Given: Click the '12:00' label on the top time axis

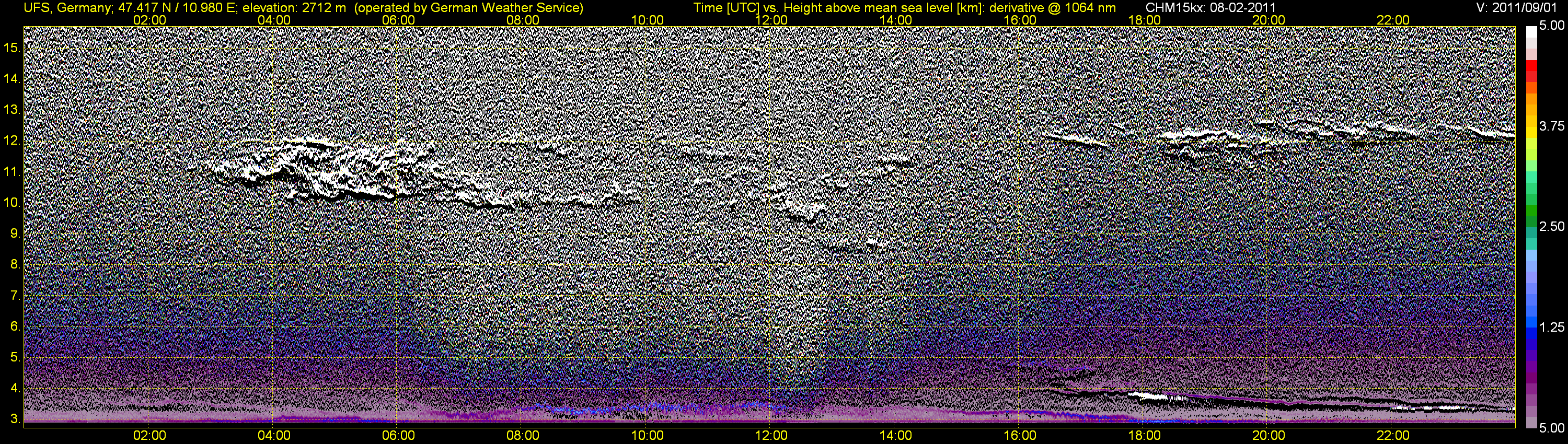Looking at the screenshot, I should [771, 20].
